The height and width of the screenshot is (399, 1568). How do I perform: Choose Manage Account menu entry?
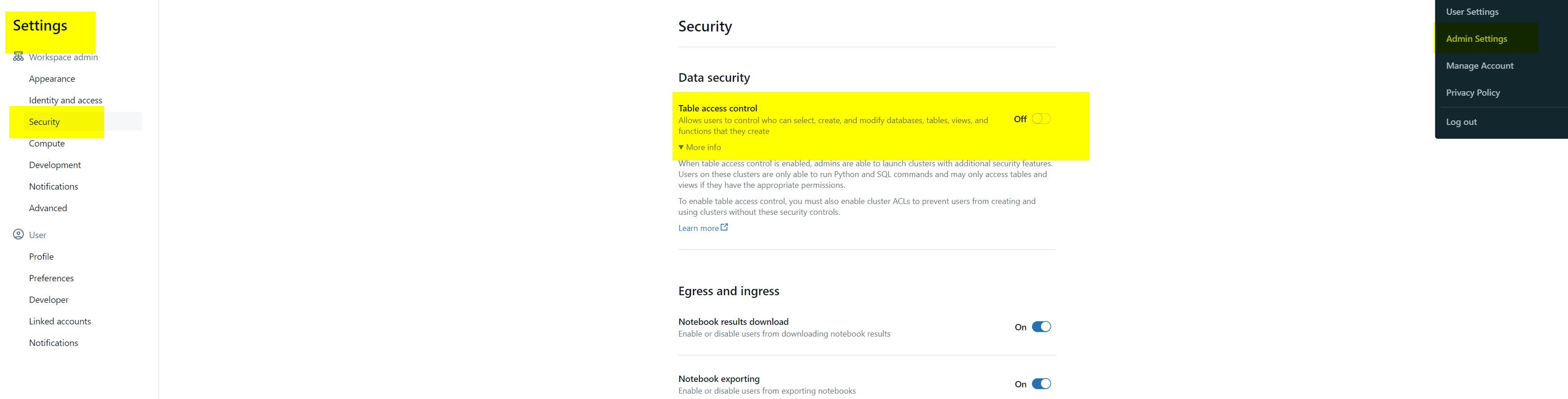(1479, 66)
